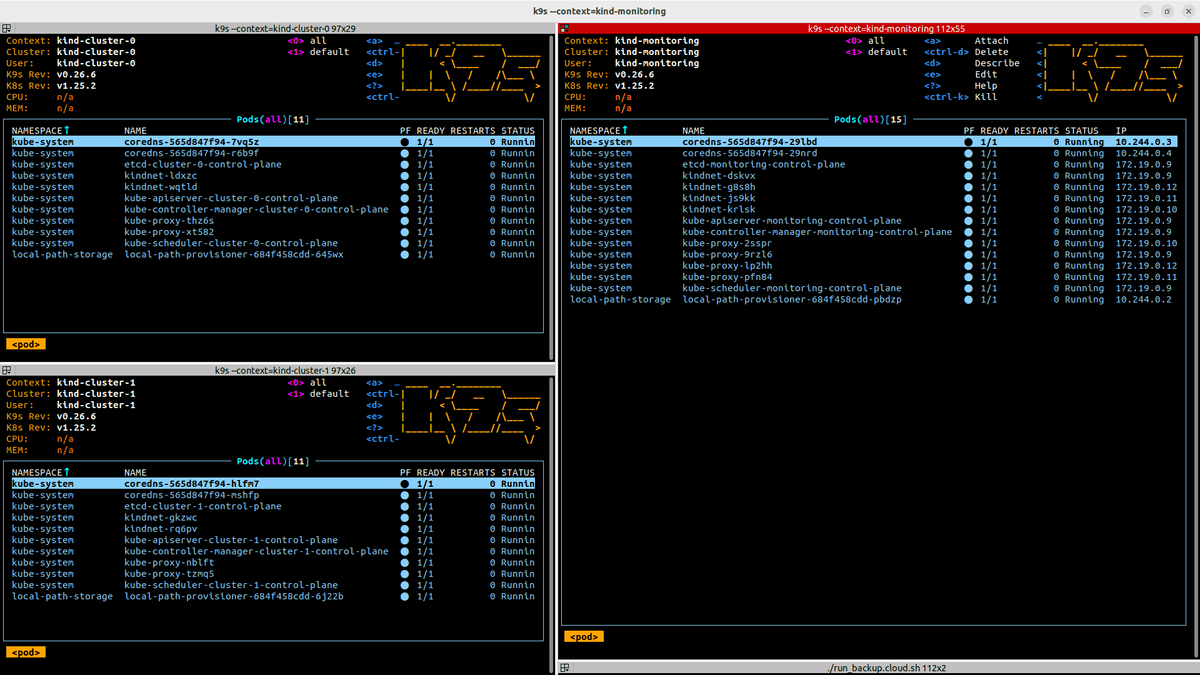Click the group icon on kind-cluster-0 pane title bar
Screen dimensions: 1200x675
(7, 28)
